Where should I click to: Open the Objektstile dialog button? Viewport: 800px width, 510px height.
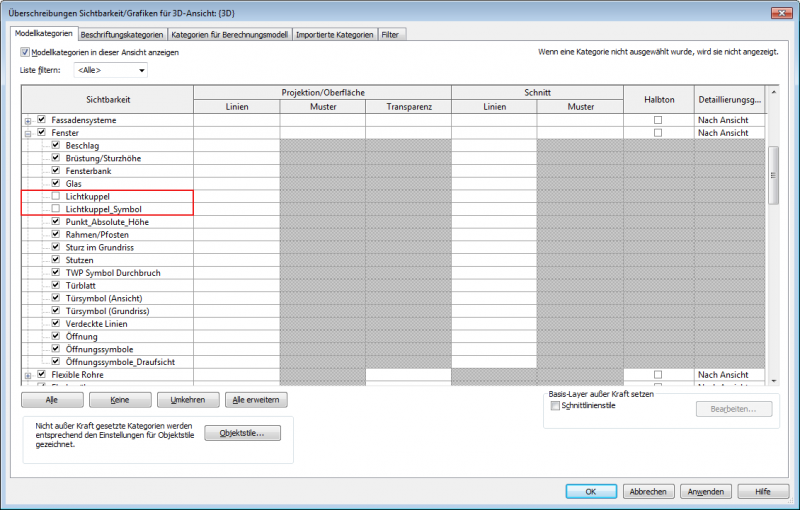coord(243,433)
